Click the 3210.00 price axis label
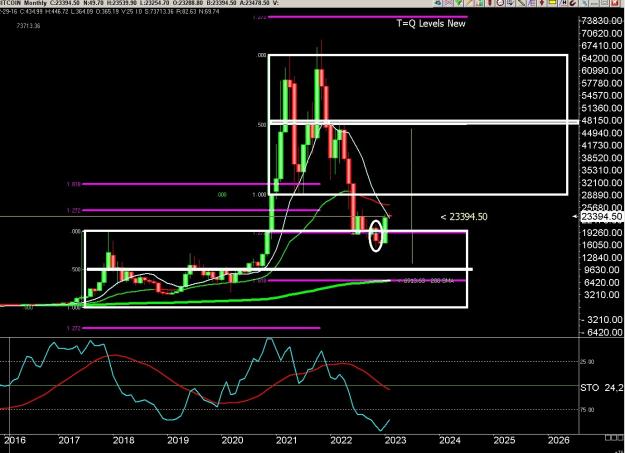Screen dimensions: 625x453 point(602,295)
